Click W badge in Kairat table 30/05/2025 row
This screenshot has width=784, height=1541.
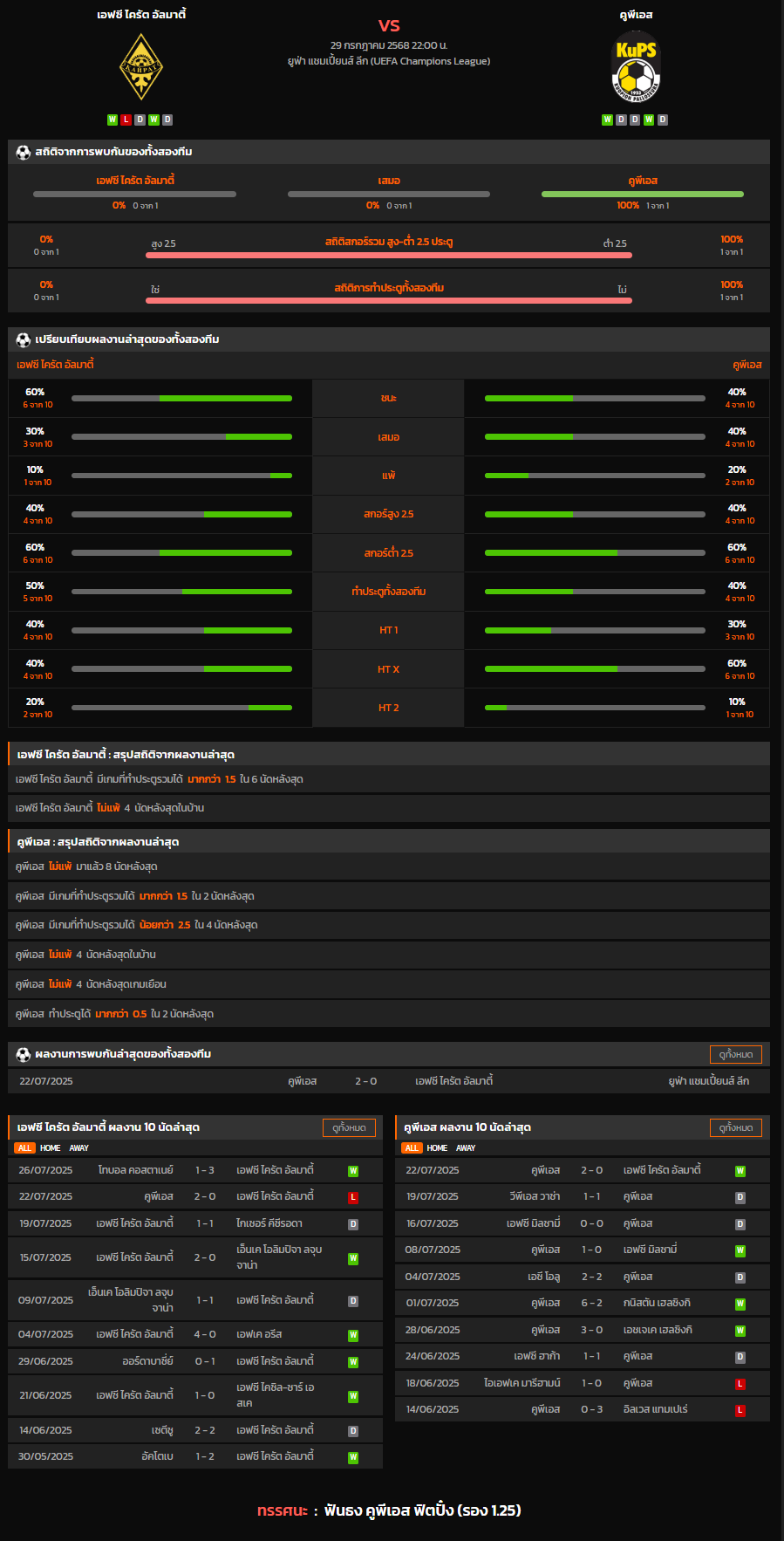coord(353,1457)
